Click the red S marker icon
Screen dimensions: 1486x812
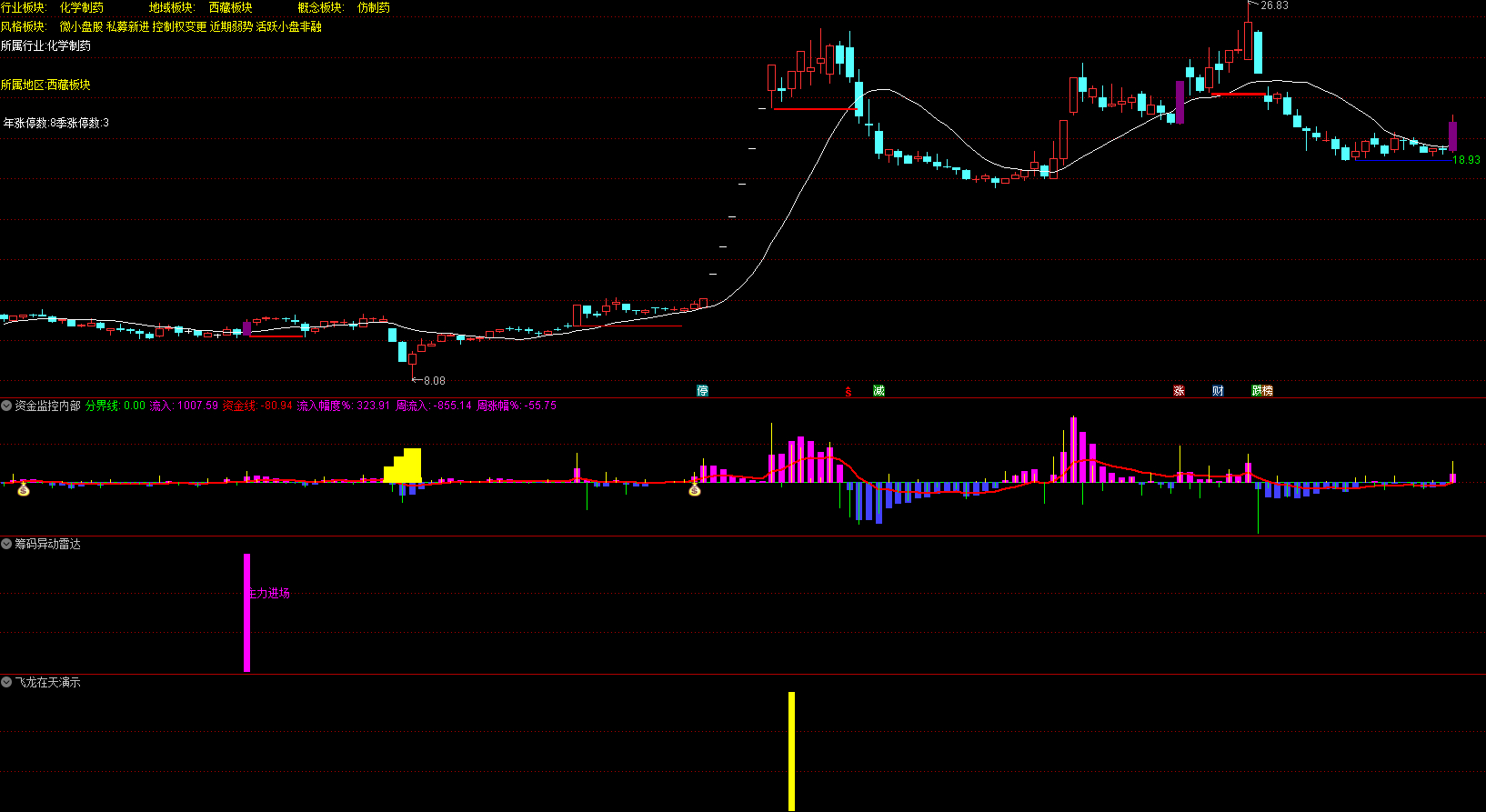(848, 391)
